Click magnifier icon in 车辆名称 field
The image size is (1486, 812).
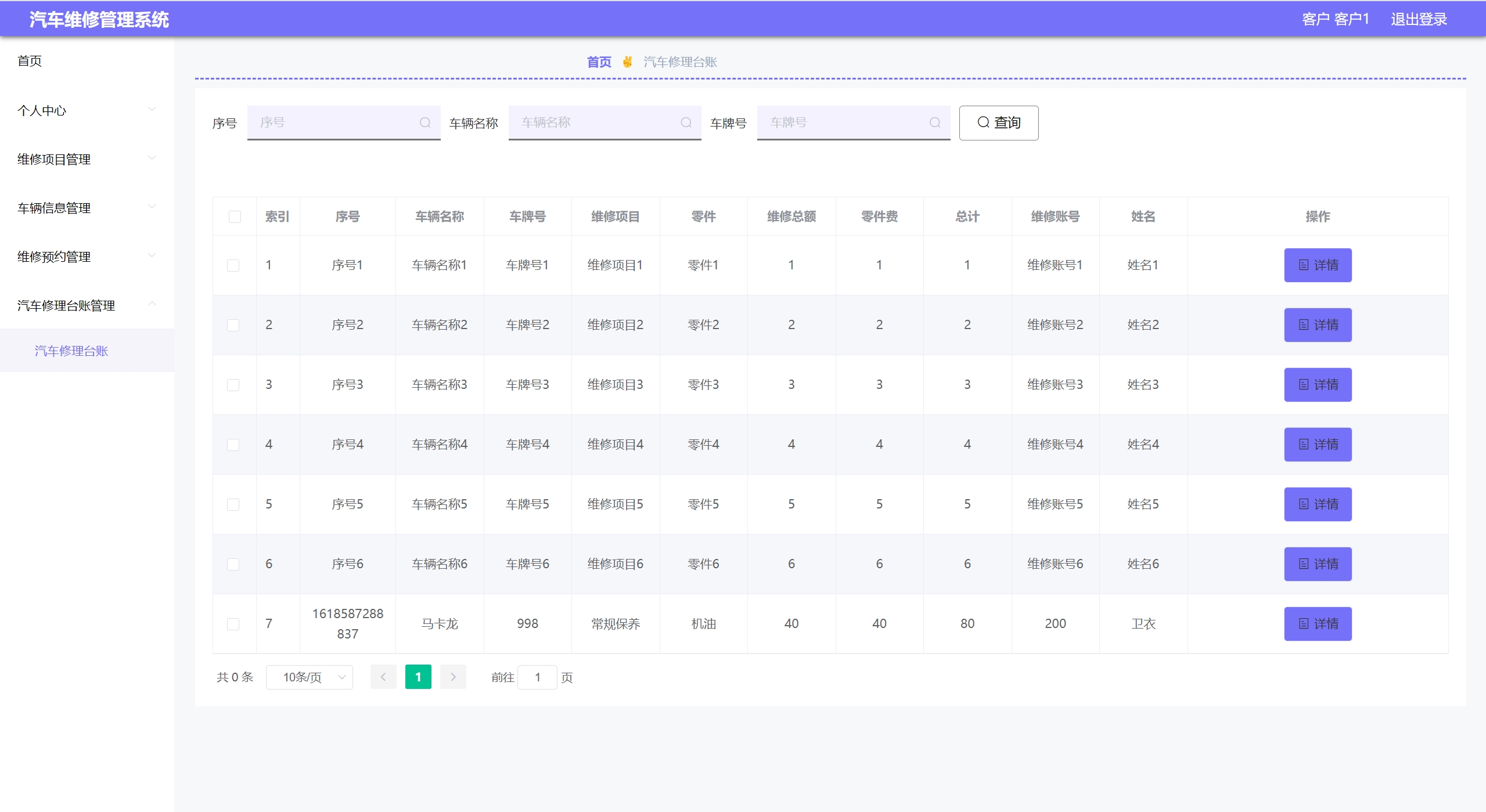tap(686, 122)
